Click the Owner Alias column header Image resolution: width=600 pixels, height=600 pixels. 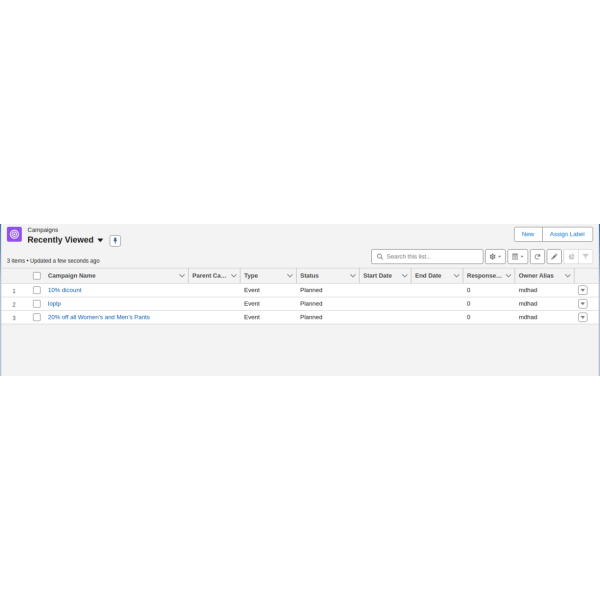(536, 276)
